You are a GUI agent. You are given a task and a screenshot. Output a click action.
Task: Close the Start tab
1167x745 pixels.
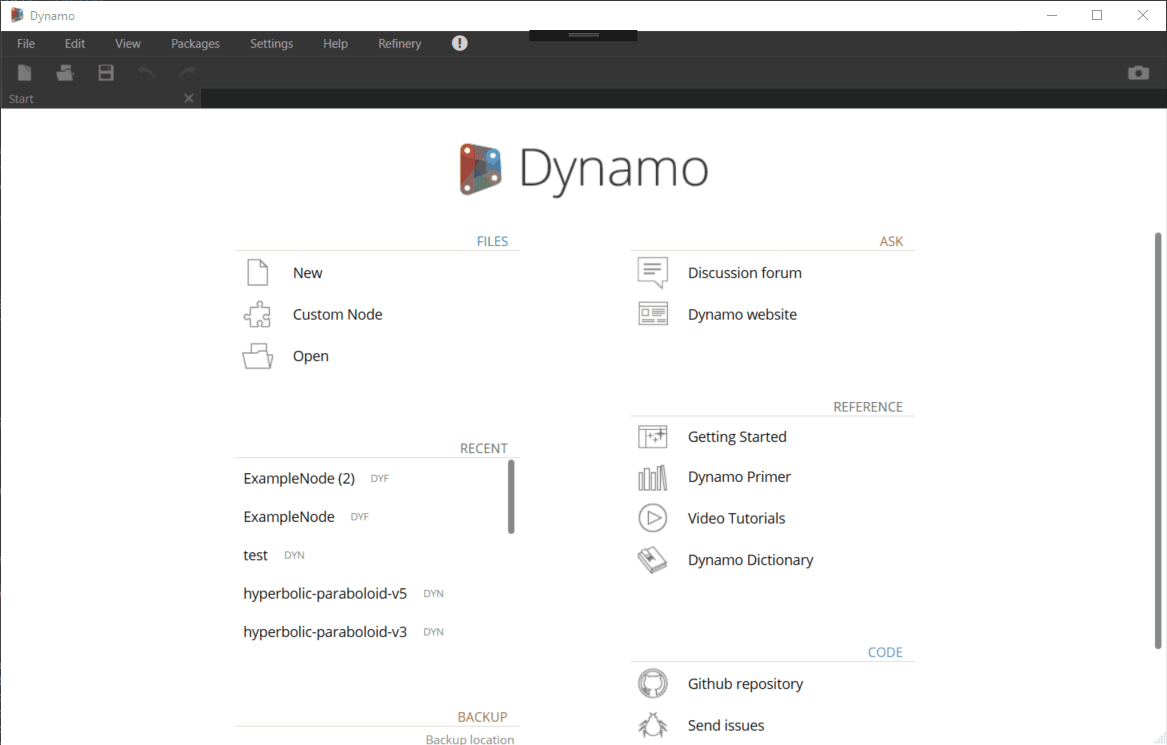pos(189,98)
